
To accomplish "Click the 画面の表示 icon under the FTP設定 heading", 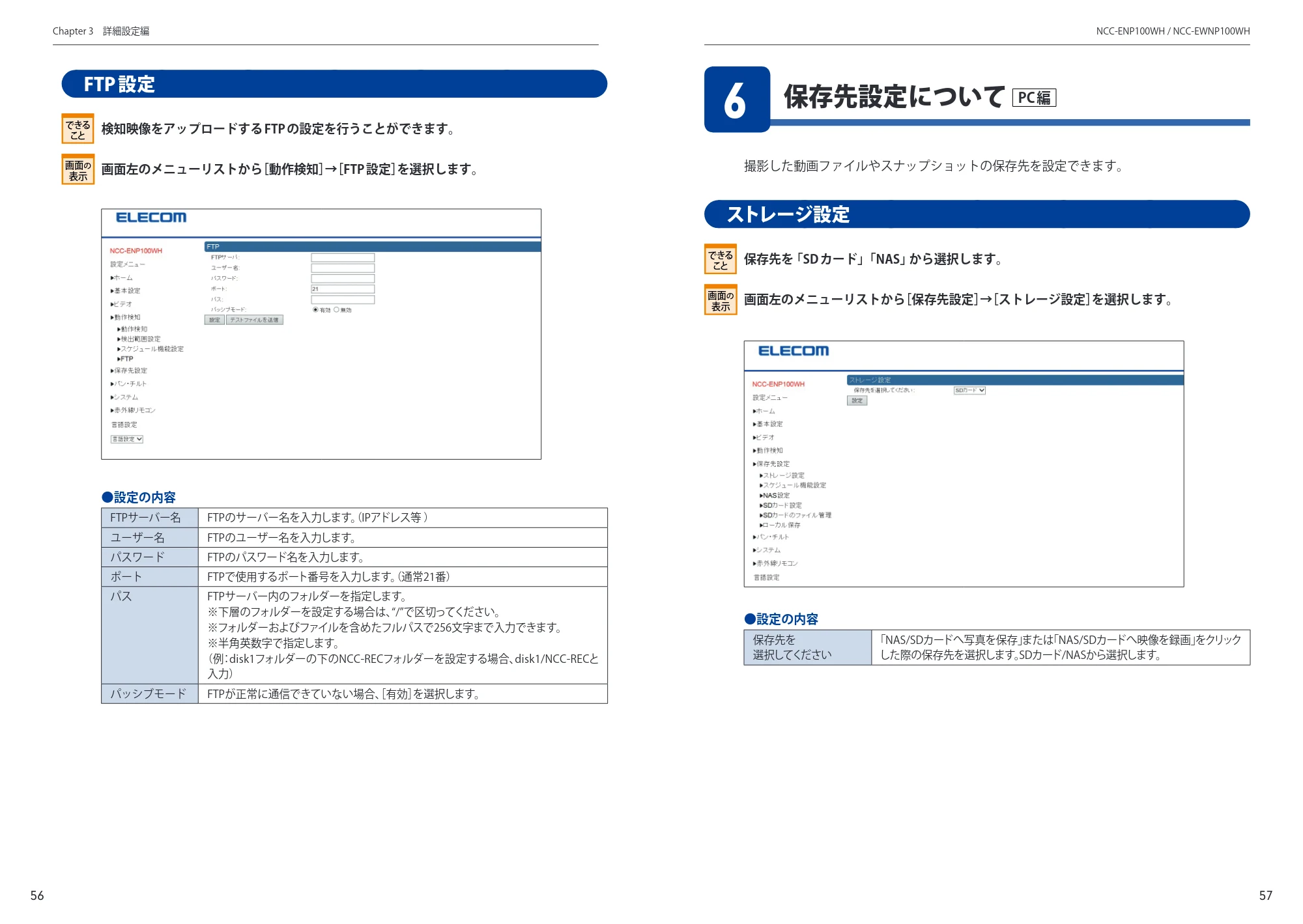I will [x=78, y=169].
